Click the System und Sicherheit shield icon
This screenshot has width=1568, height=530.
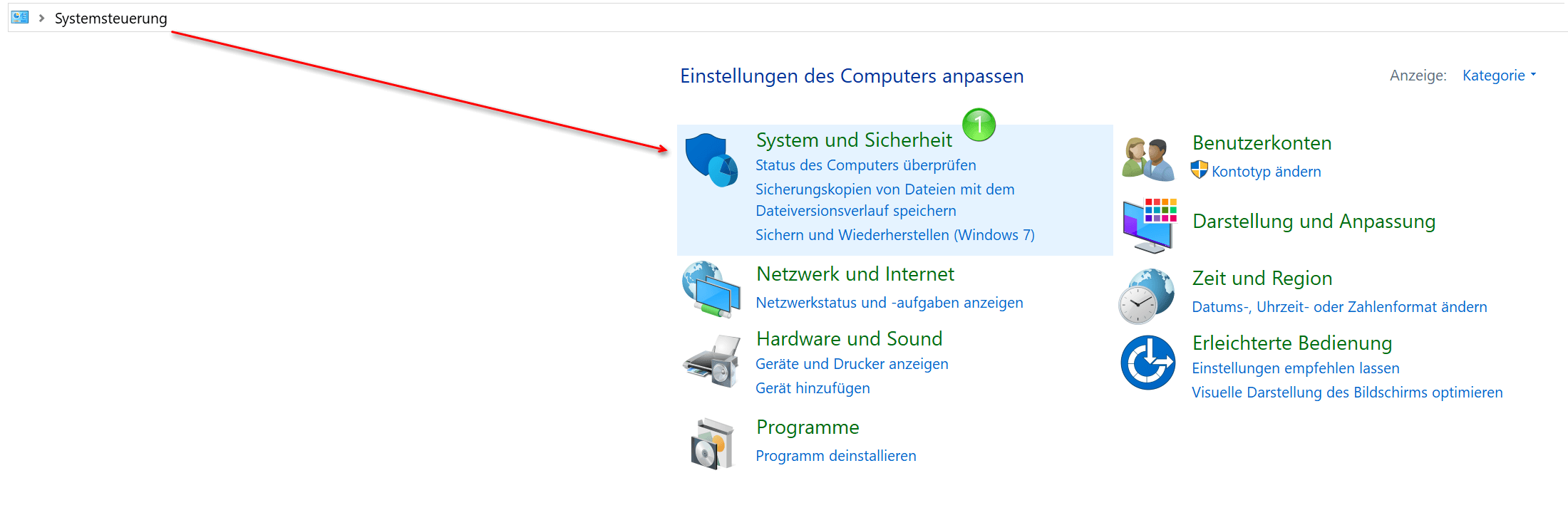pos(711,160)
